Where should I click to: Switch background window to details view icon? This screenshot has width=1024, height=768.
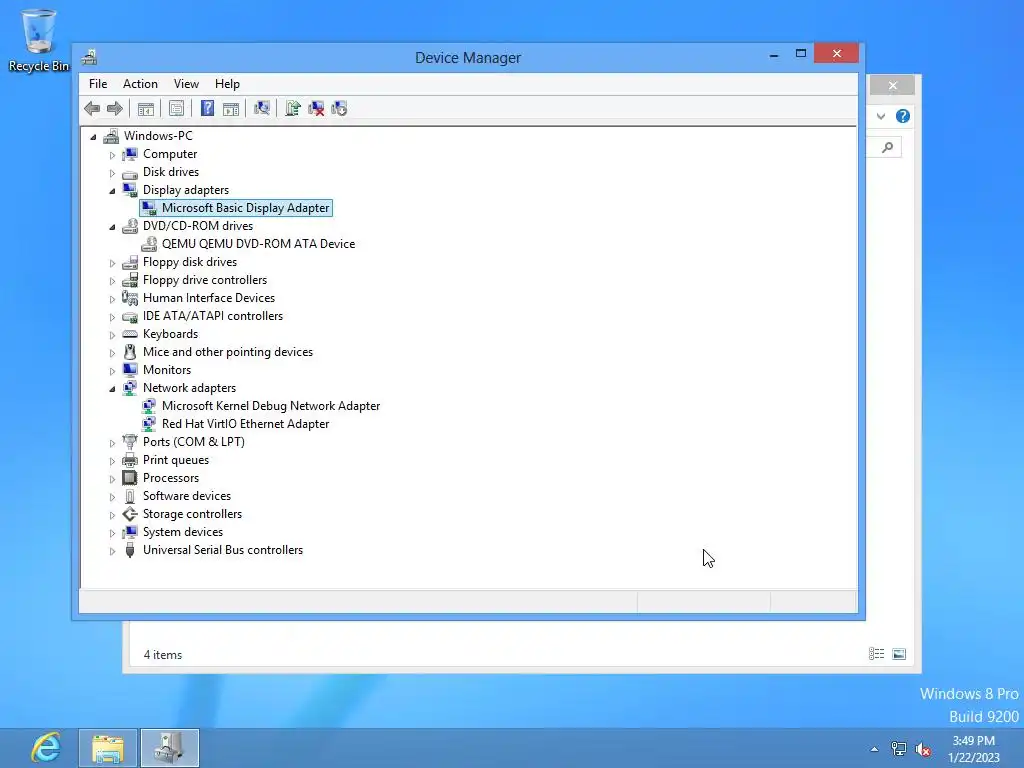(x=876, y=654)
